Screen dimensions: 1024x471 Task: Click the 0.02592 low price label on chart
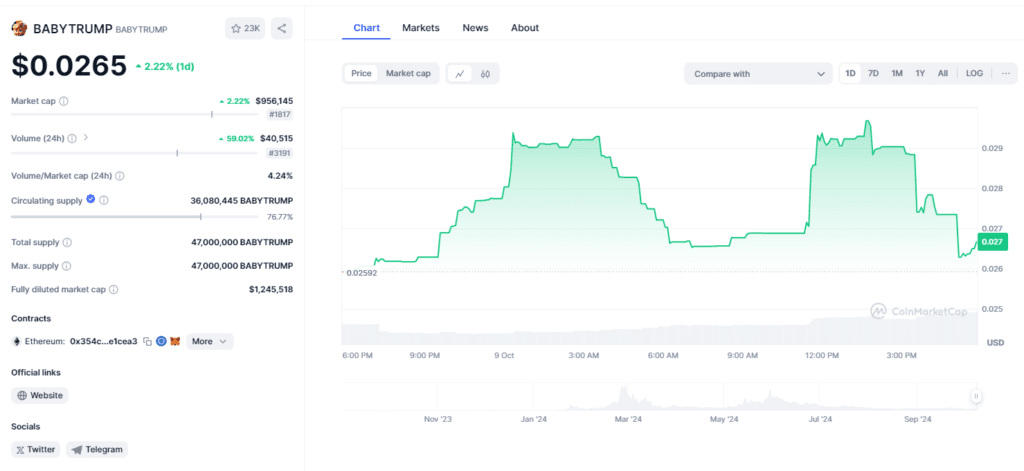363,272
